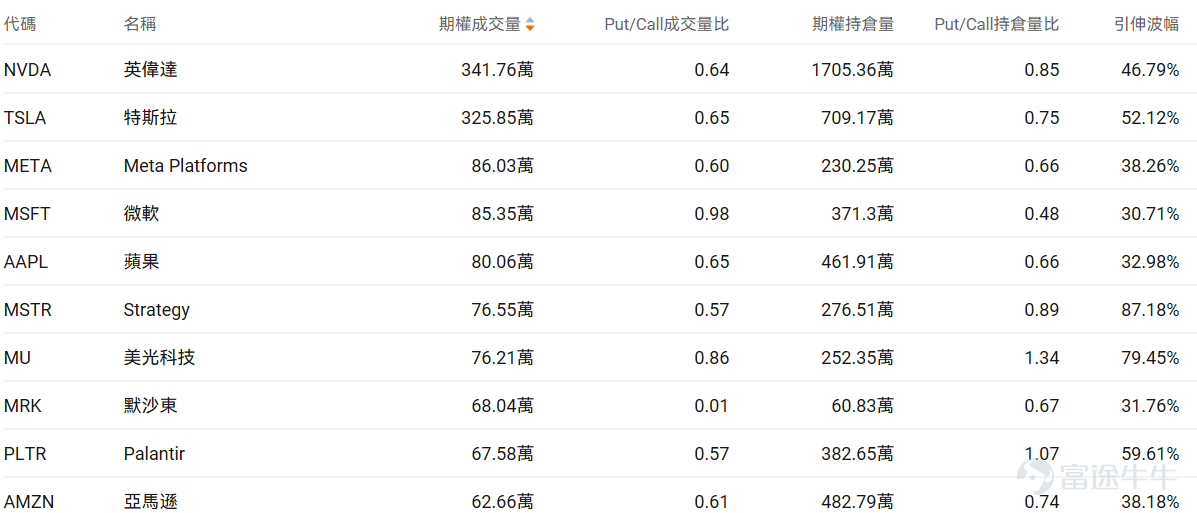Click the 代碼 column header

click(x=20, y=24)
